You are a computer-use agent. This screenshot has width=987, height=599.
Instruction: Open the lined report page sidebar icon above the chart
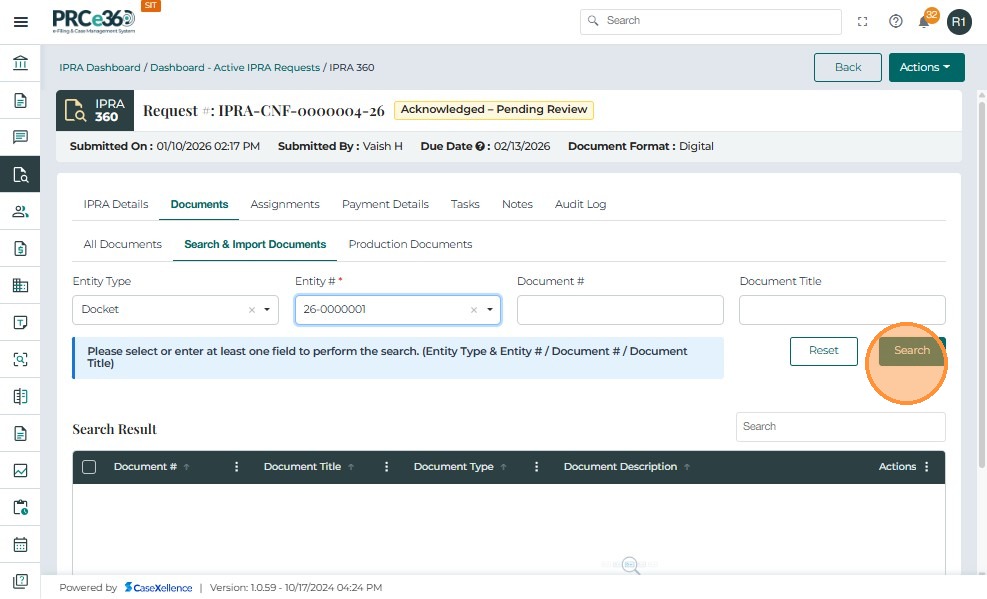tap(20, 434)
